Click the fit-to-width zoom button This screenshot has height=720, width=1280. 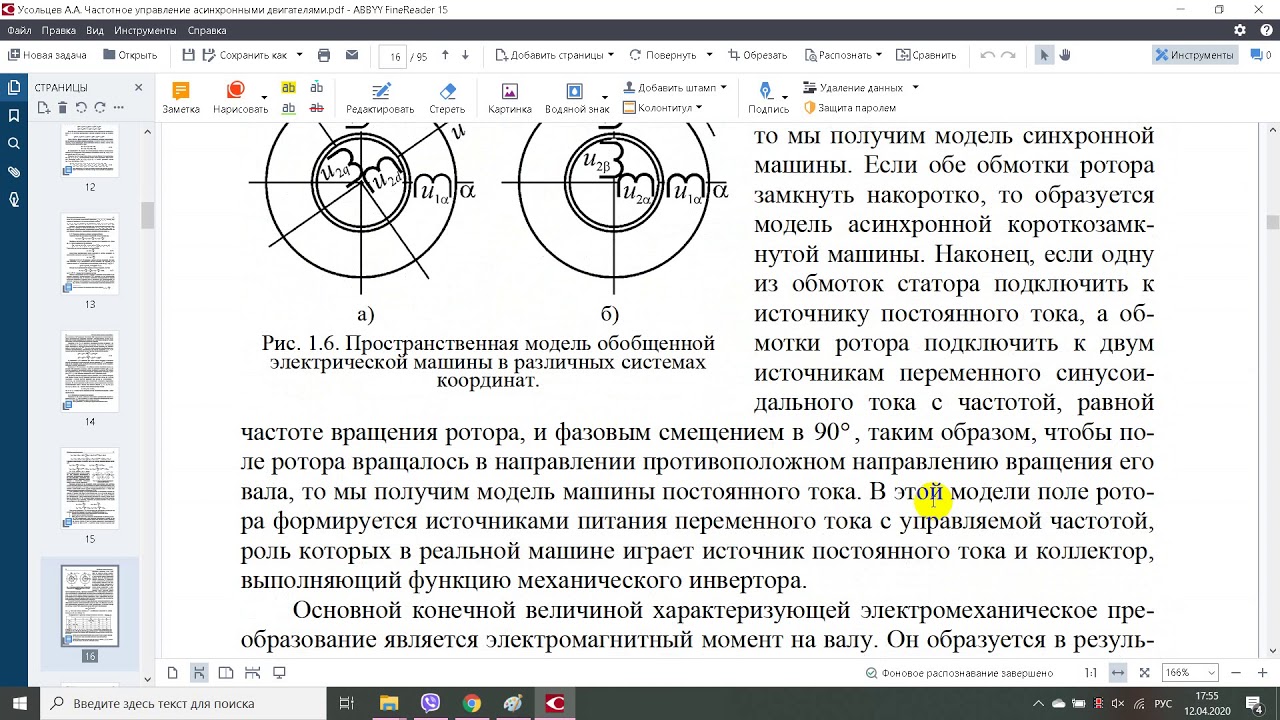pyautogui.click(x=1118, y=673)
